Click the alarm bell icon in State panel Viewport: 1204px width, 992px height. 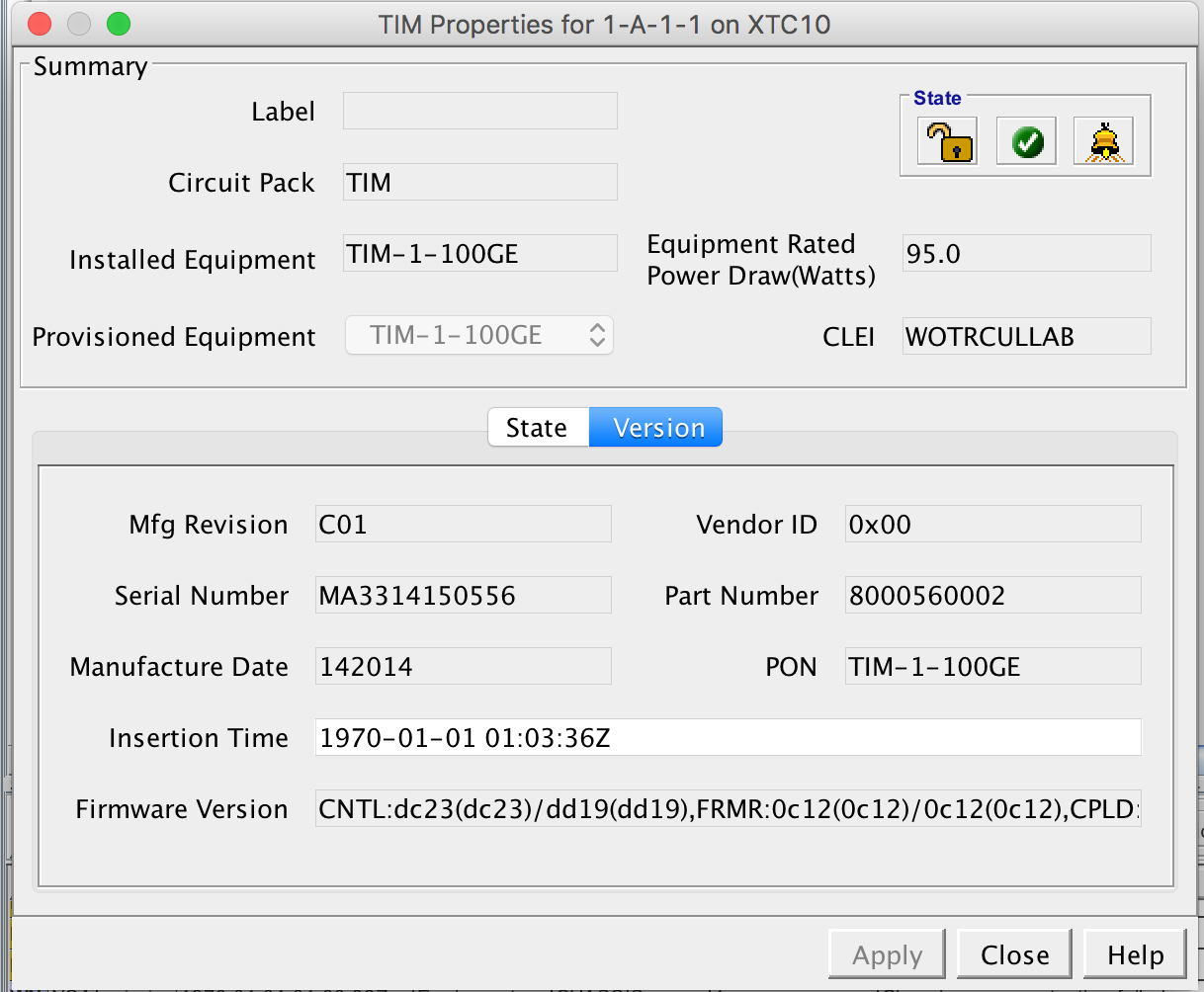pyautogui.click(x=1103, y=141)
